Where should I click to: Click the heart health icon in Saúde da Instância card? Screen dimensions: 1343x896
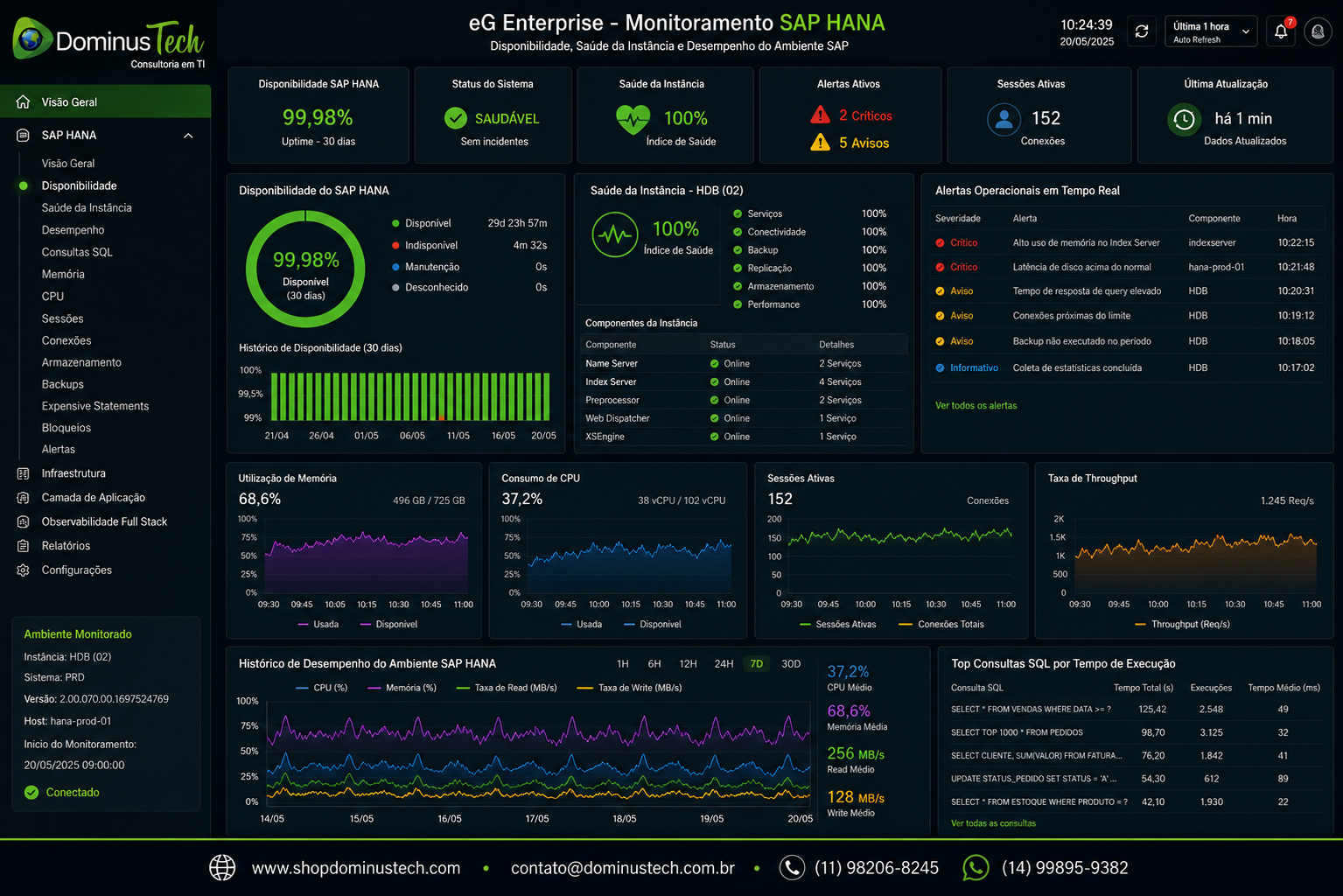coord(633,119)
